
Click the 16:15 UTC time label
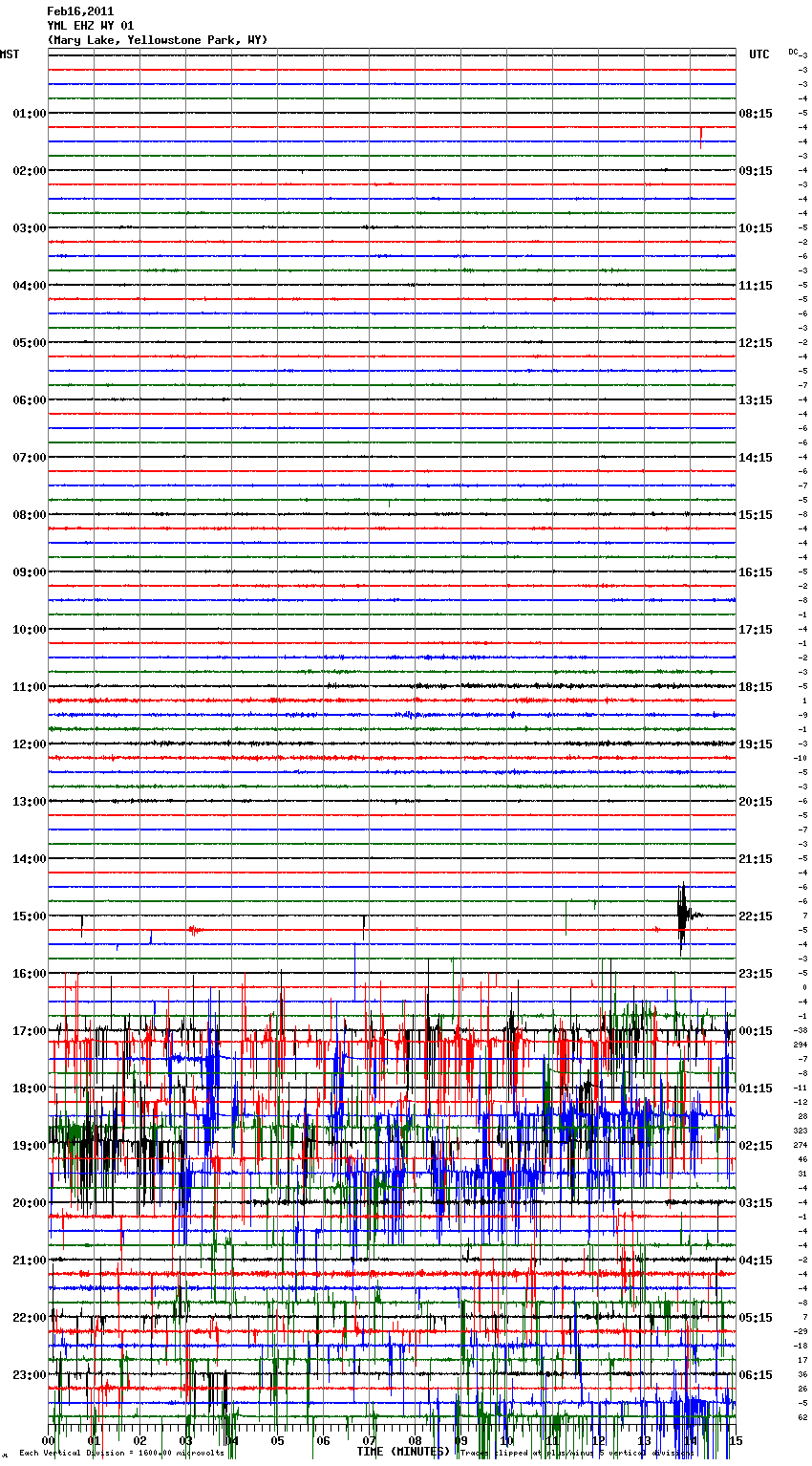[x=756, y=572]
